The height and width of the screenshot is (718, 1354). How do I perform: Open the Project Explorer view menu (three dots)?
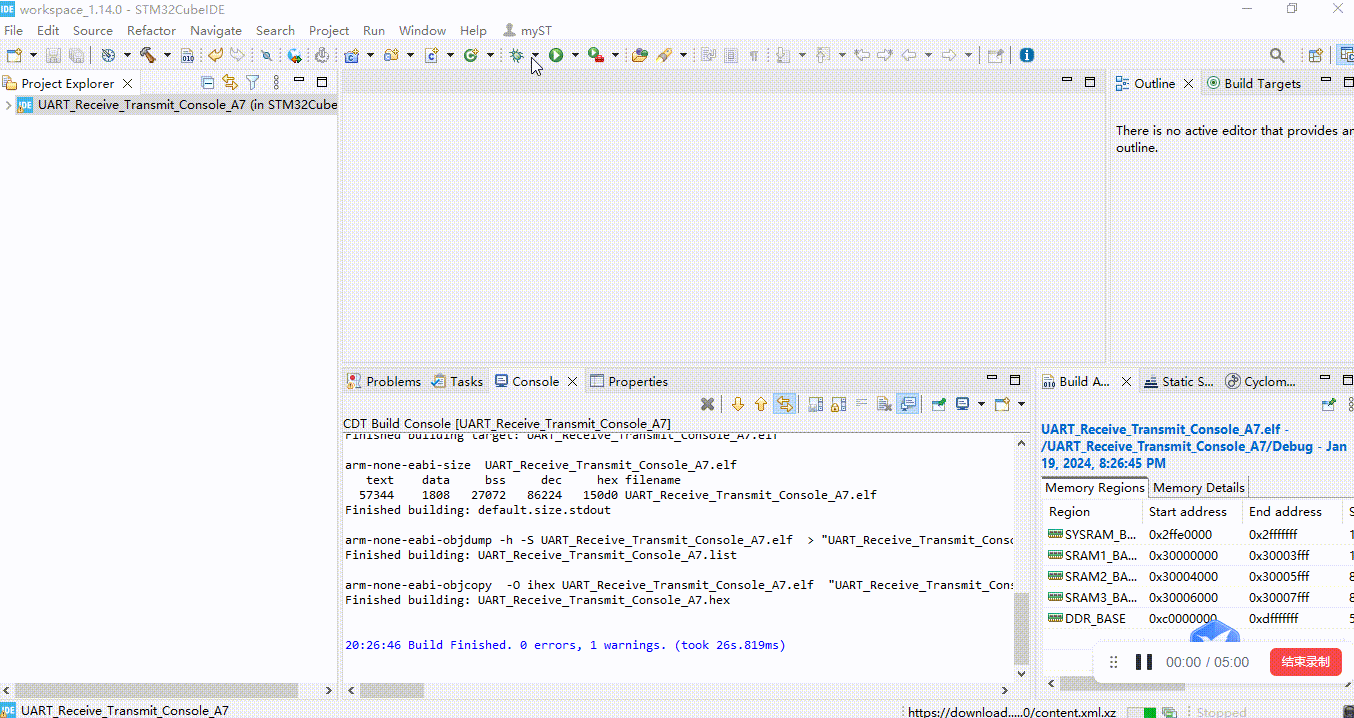pyautogui.click(x=277, y=83)
